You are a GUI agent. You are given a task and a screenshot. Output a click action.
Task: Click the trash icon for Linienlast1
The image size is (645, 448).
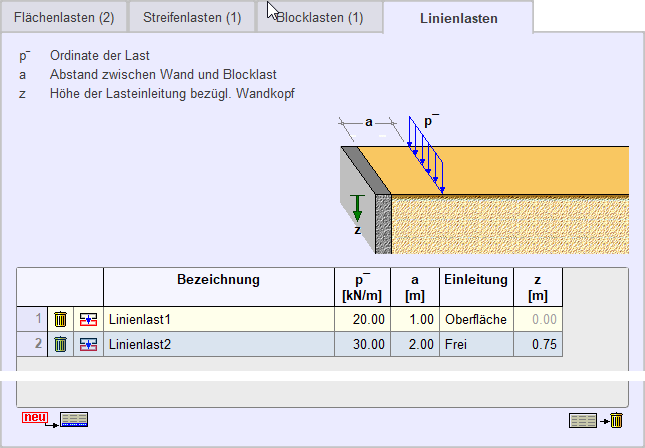[x=60, y=319]
